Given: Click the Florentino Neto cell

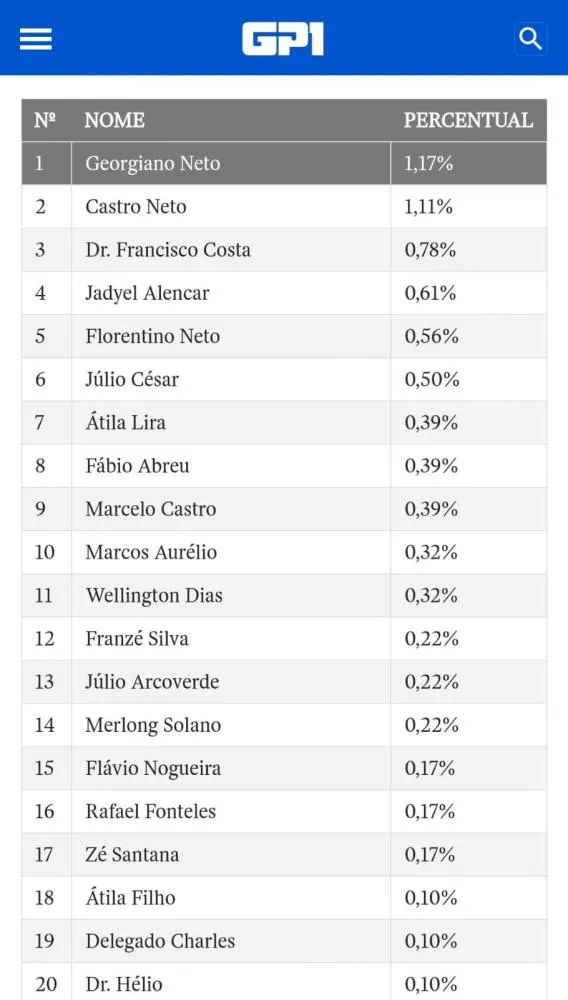Looking at the screenshot, I should click(231, 336).
